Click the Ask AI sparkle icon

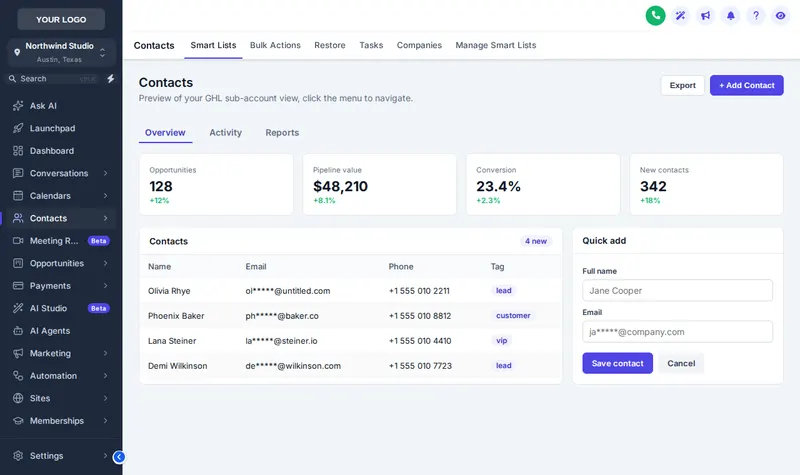point(18,106)
